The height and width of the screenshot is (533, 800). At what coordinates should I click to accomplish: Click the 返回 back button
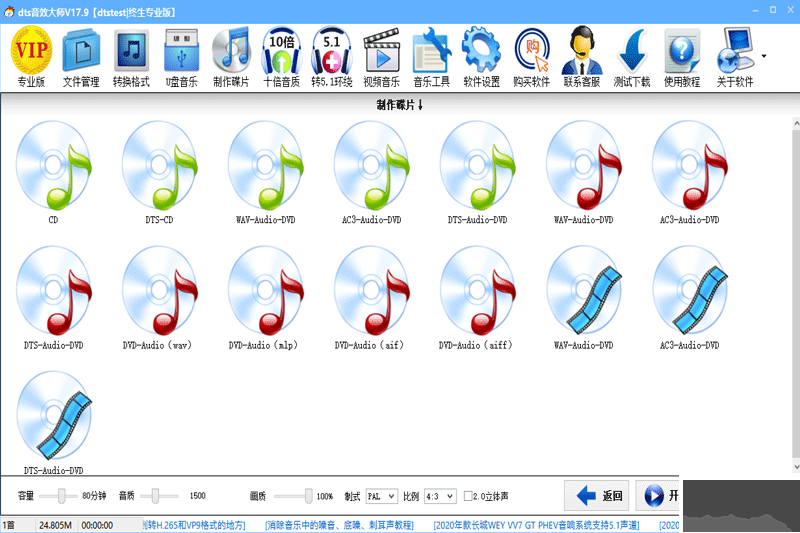coord(596,495)
